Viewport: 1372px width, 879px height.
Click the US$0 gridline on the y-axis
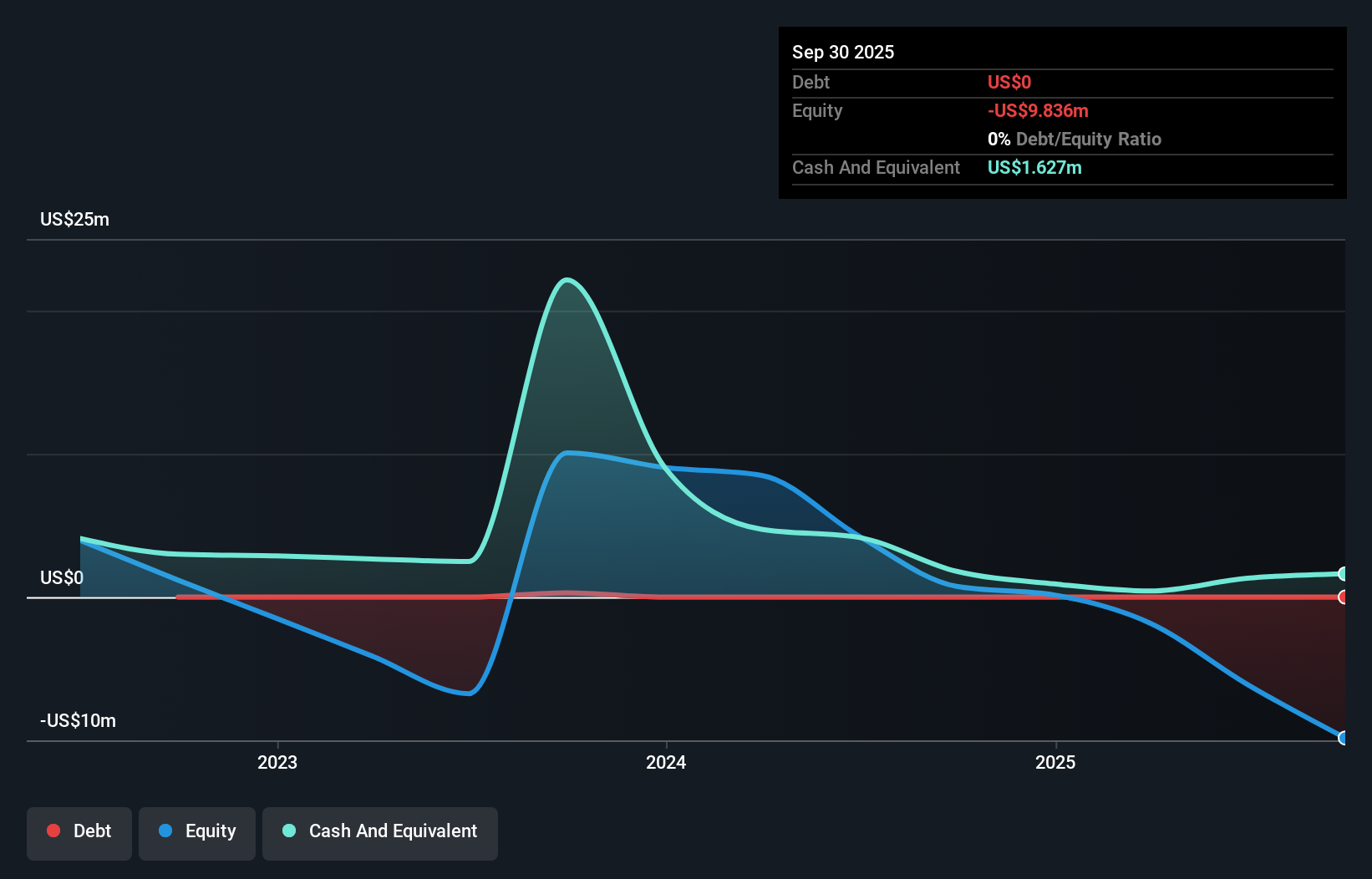[x=63, y=576]
